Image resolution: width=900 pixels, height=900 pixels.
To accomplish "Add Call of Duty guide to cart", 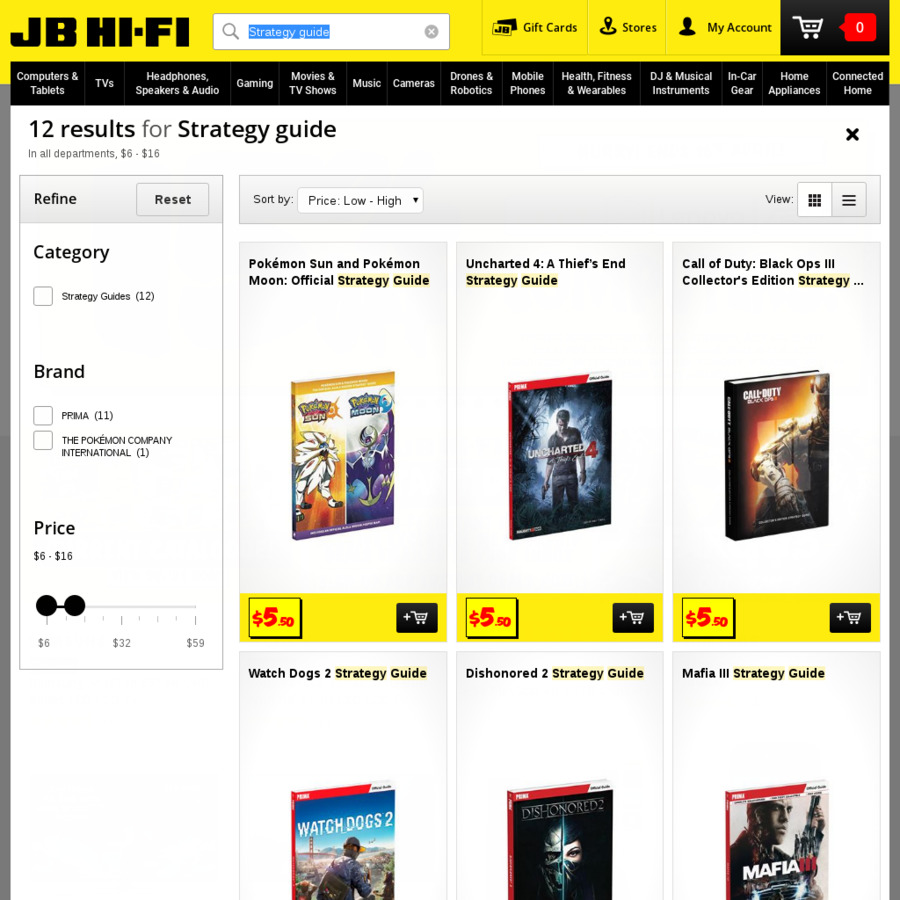I will 849,618.
